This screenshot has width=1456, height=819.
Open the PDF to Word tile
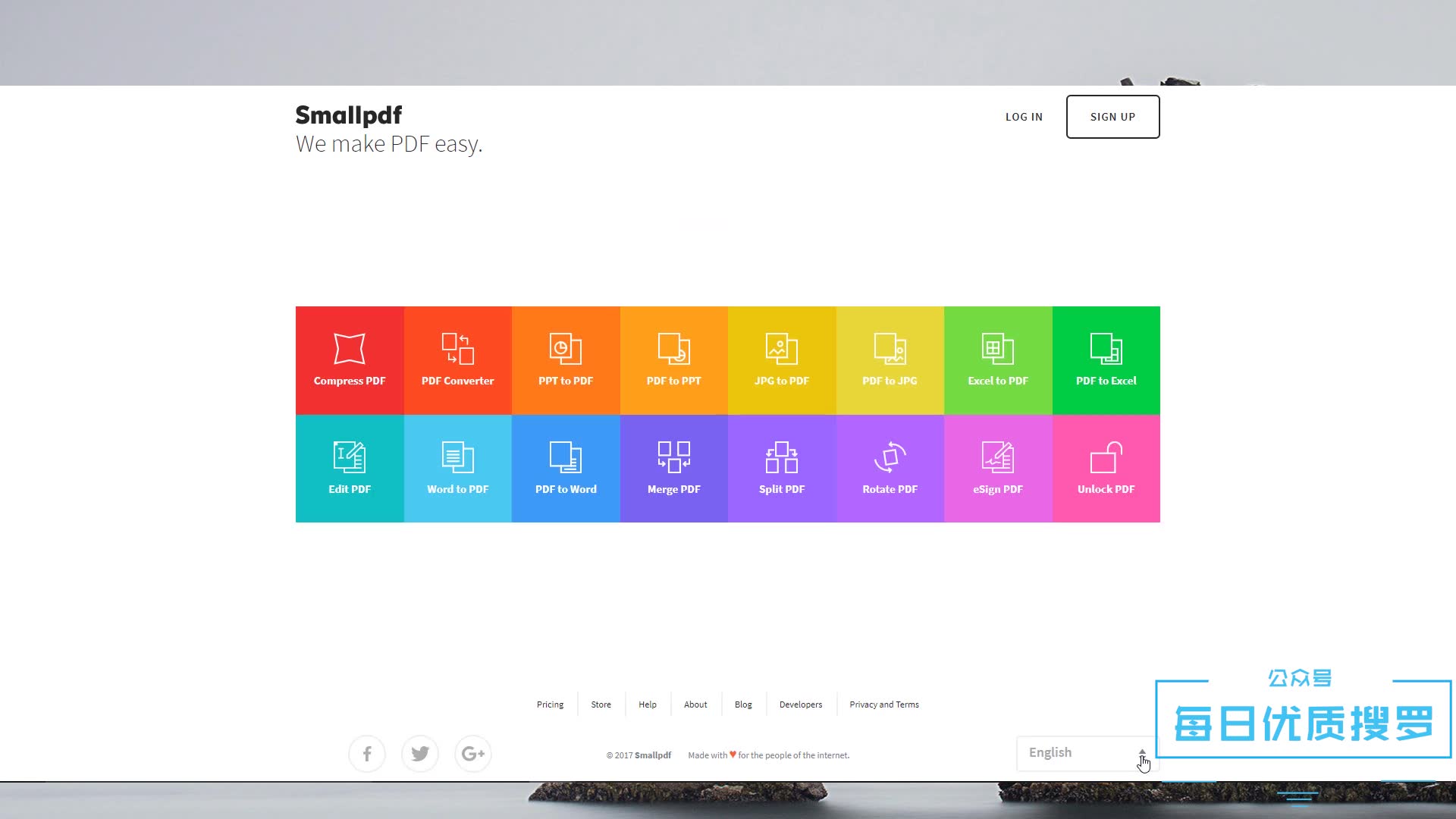[566, 469]
